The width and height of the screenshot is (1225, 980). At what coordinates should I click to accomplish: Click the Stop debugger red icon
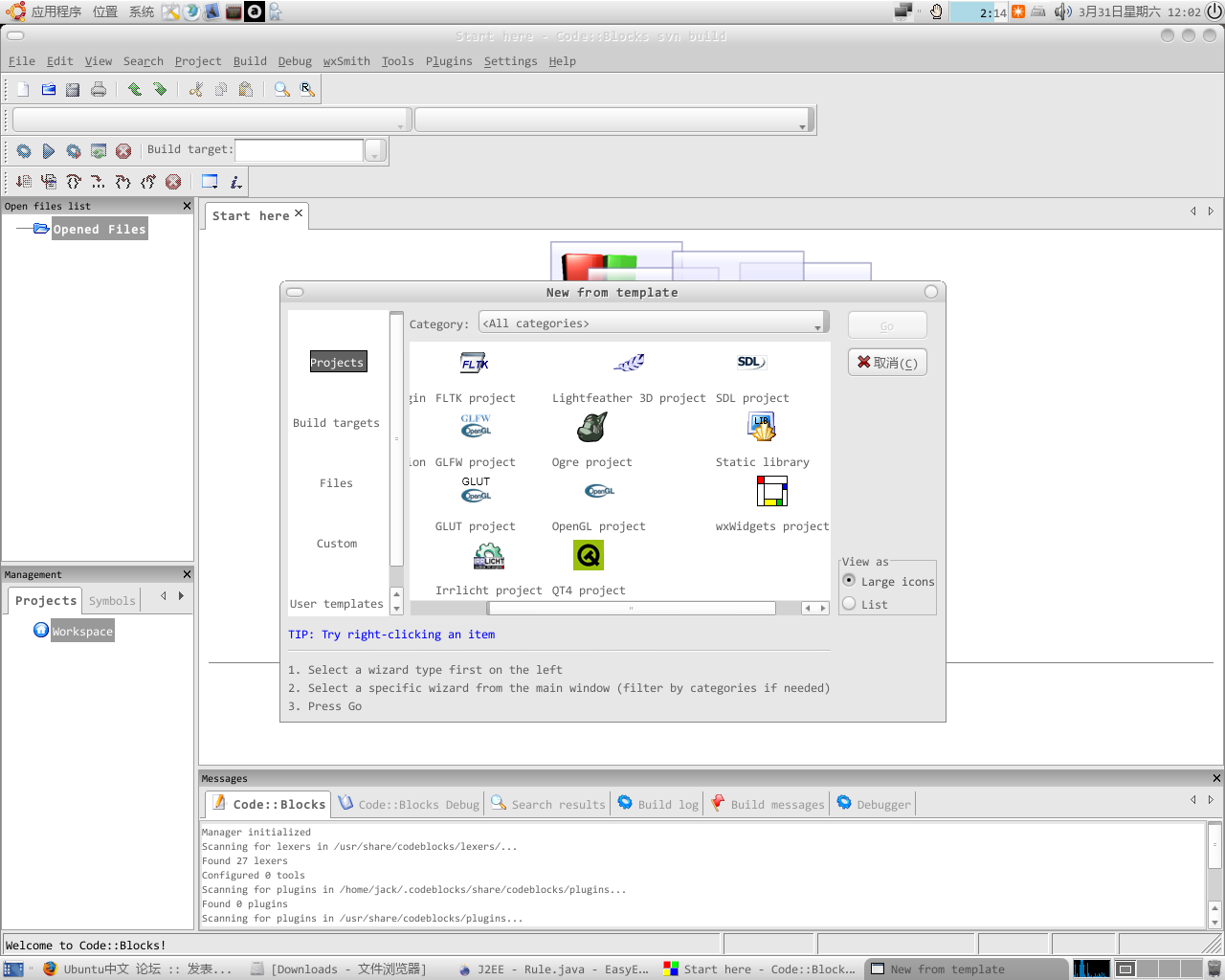coord(173,182)
